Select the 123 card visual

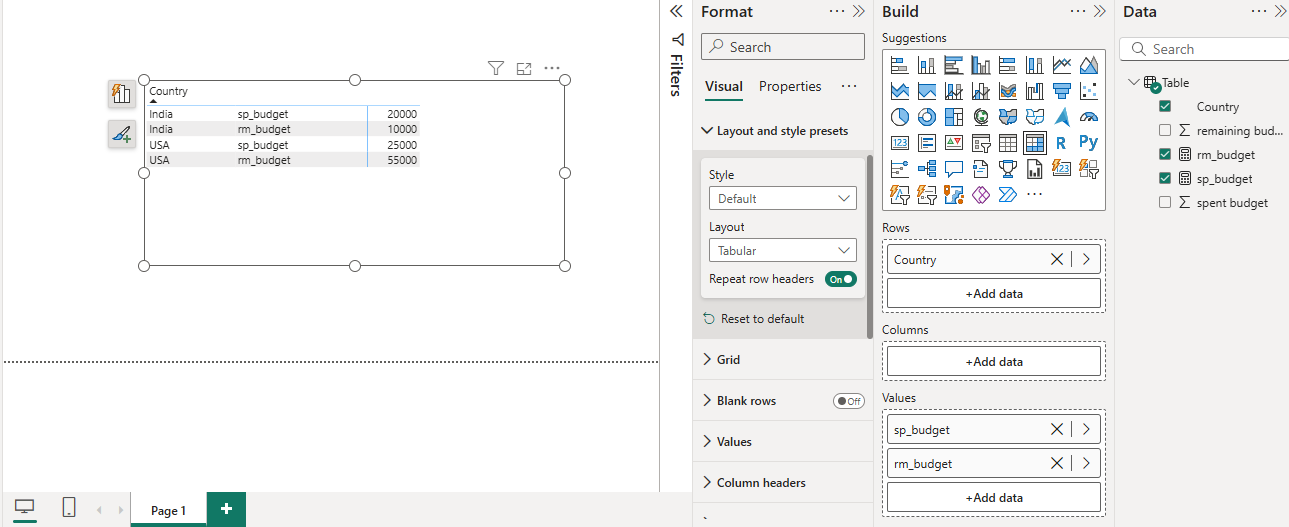point(899,143)
